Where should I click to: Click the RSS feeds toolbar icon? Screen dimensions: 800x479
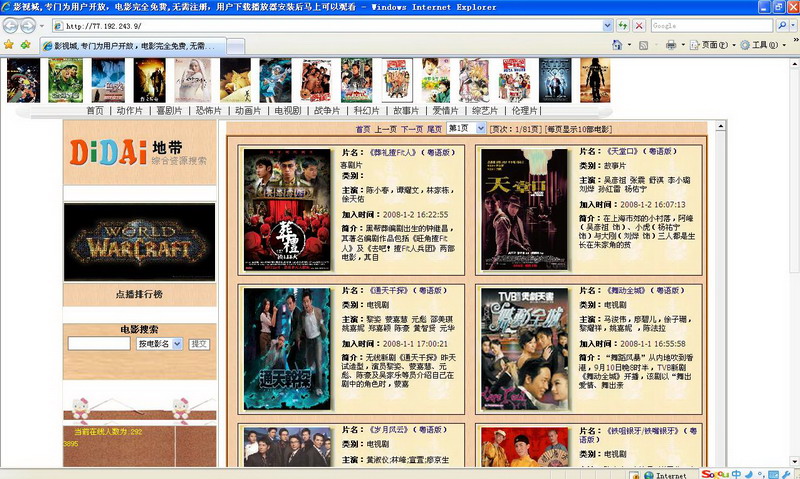[643, 45]
